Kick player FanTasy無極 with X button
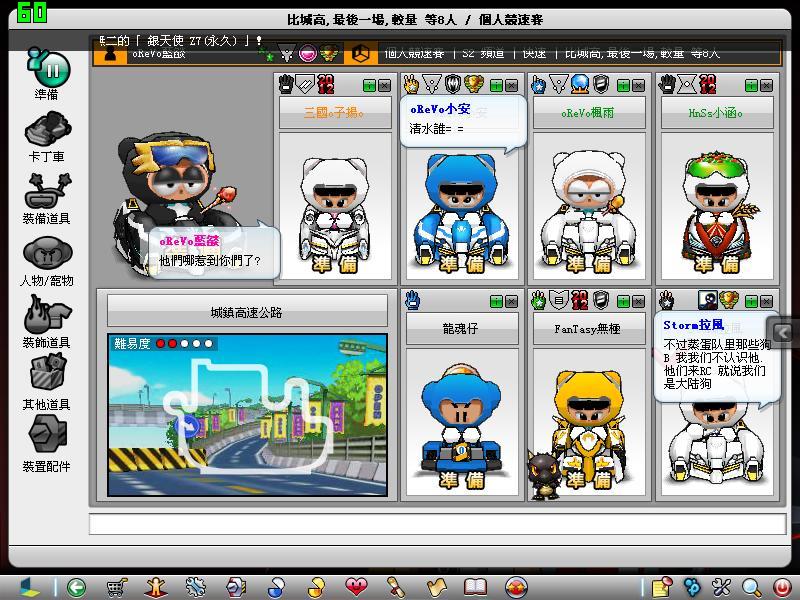The width and height of the screenshot is (800, 600). pos(638,302)
